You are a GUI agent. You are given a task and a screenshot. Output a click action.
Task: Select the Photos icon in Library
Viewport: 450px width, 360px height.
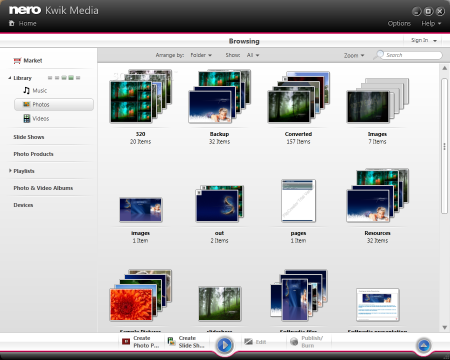[x=27, y=104]
